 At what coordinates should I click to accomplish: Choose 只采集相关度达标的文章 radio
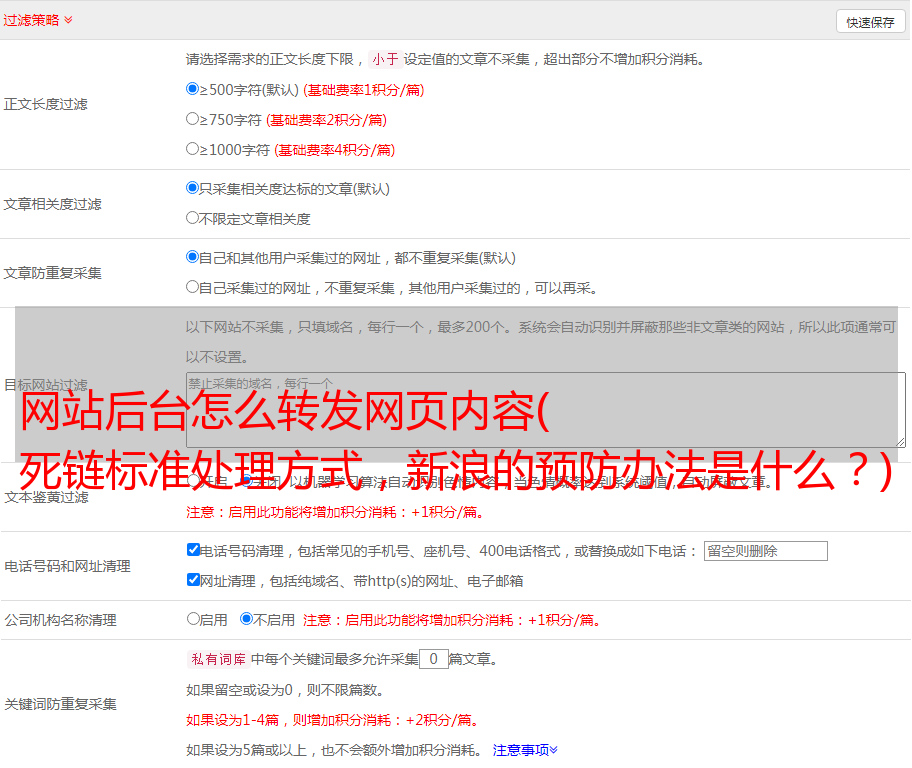(x=192, y=188)
